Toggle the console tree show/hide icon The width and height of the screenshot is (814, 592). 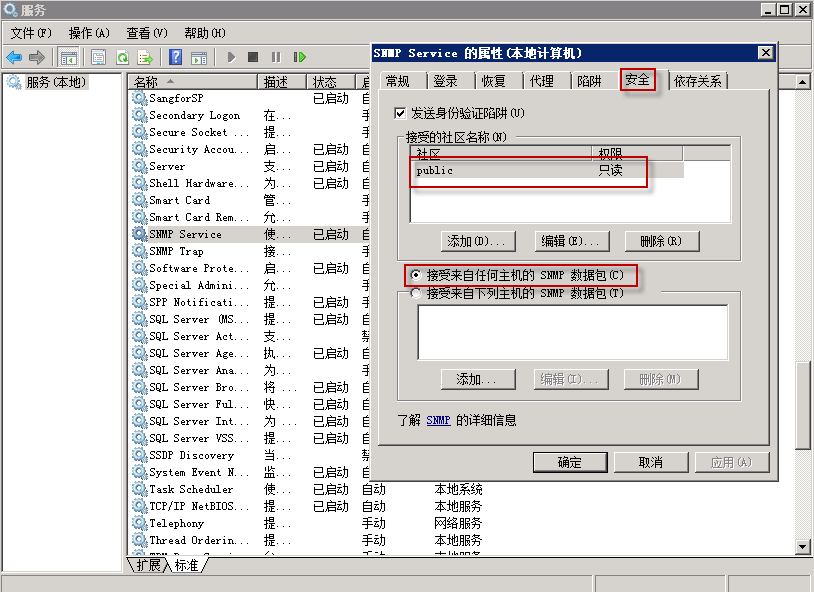69,57
